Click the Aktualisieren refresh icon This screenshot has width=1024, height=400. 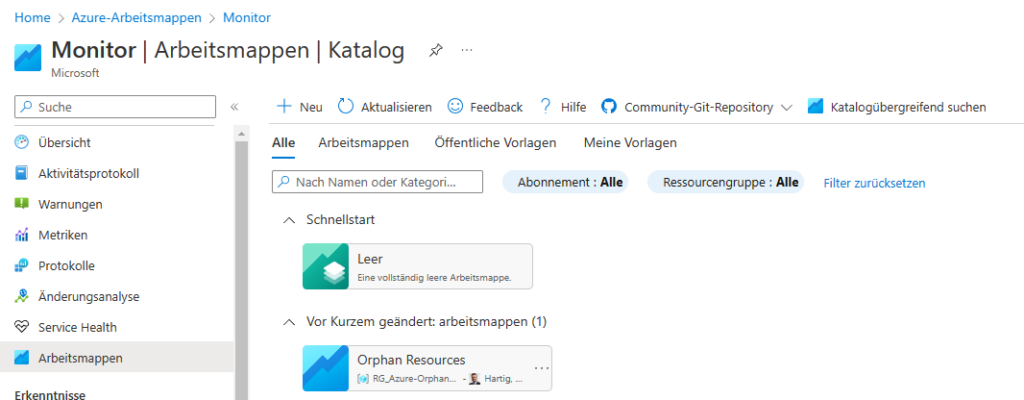pos(345,107)
